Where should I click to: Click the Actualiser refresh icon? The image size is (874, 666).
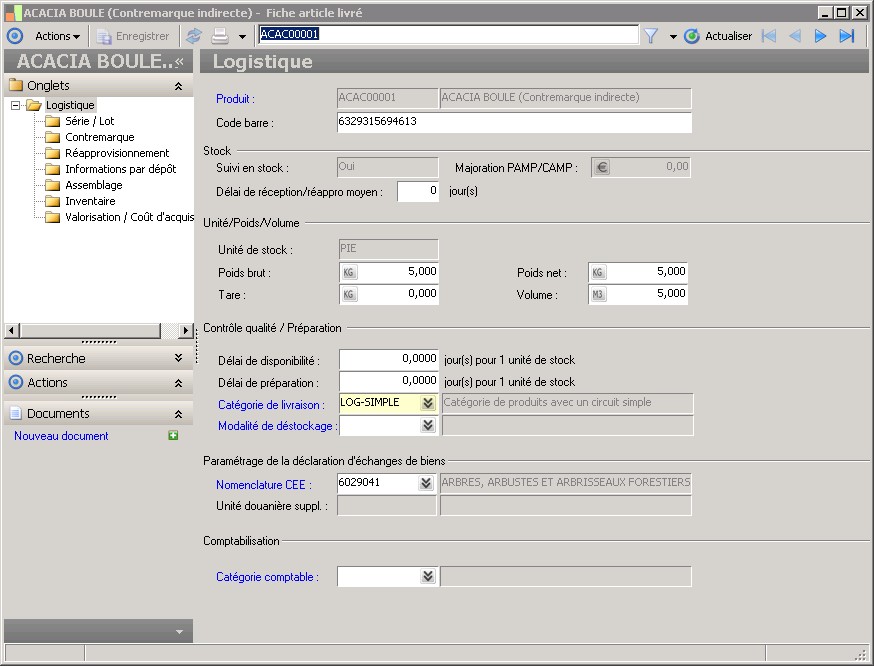tap(692, 36)
